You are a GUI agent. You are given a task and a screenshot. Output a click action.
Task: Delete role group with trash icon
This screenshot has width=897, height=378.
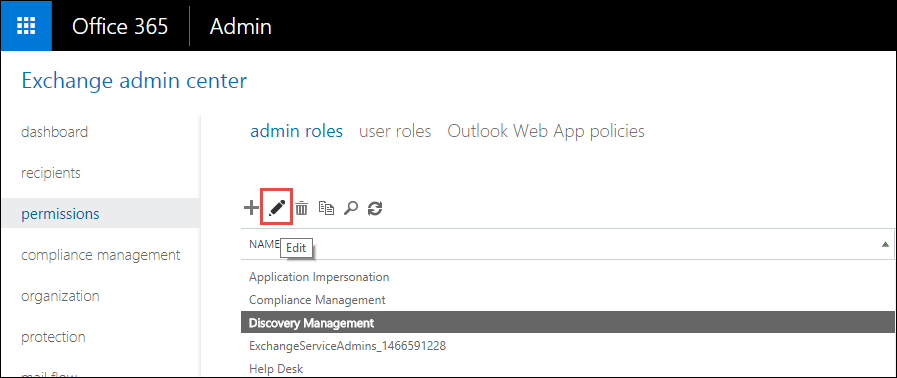click(x=301, y=208)
